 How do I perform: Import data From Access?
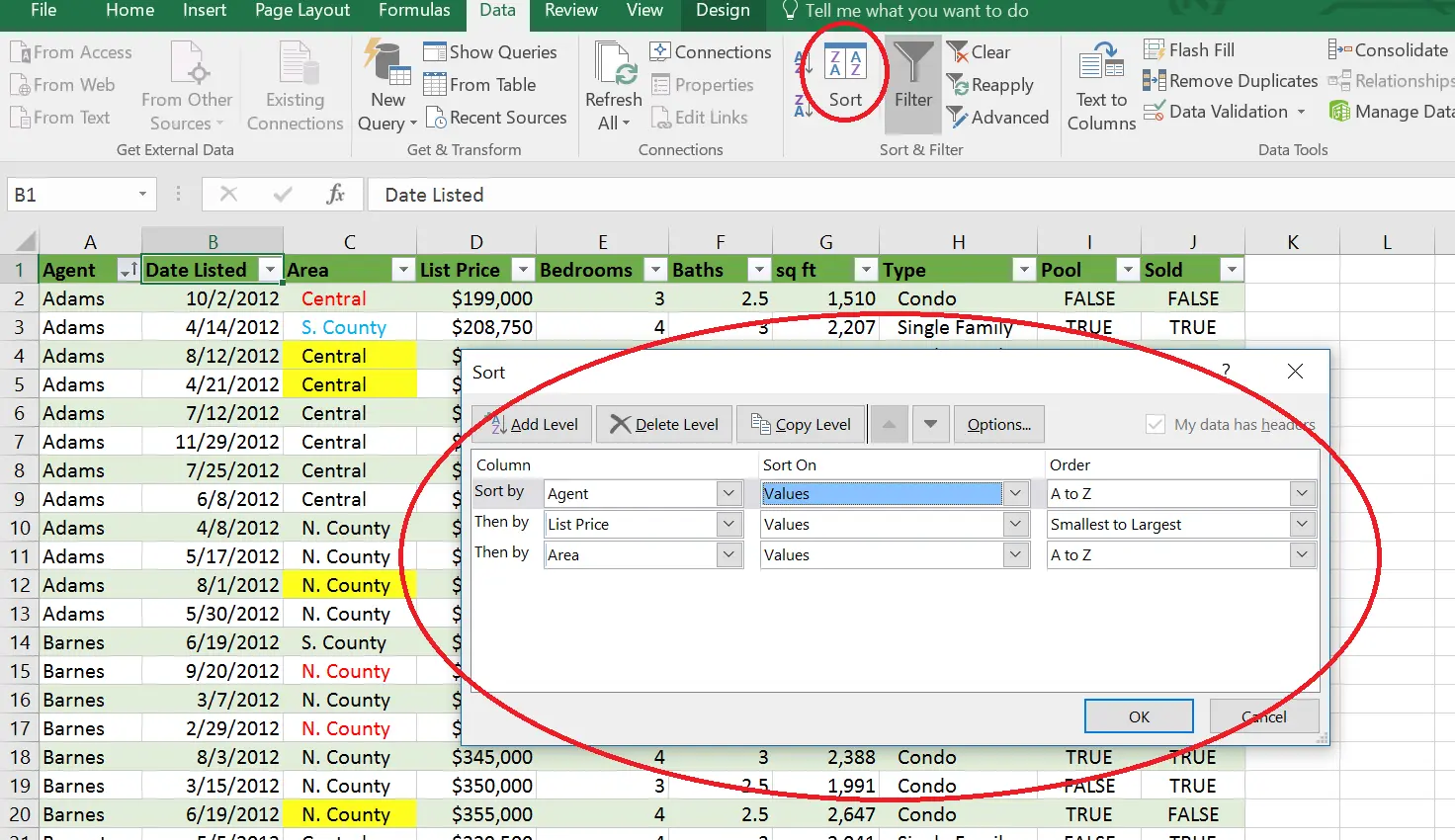pyautogui.click(x=71, y=52)
